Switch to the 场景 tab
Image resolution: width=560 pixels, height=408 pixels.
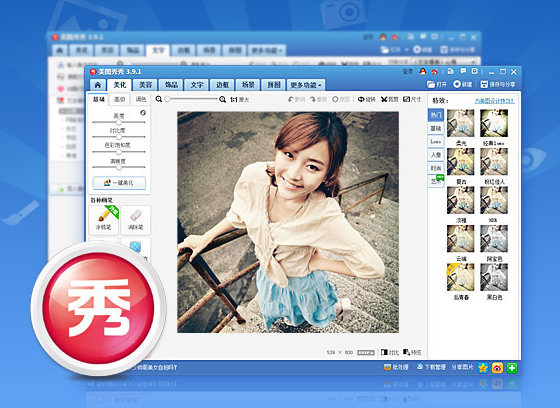[x=248, y=85]
